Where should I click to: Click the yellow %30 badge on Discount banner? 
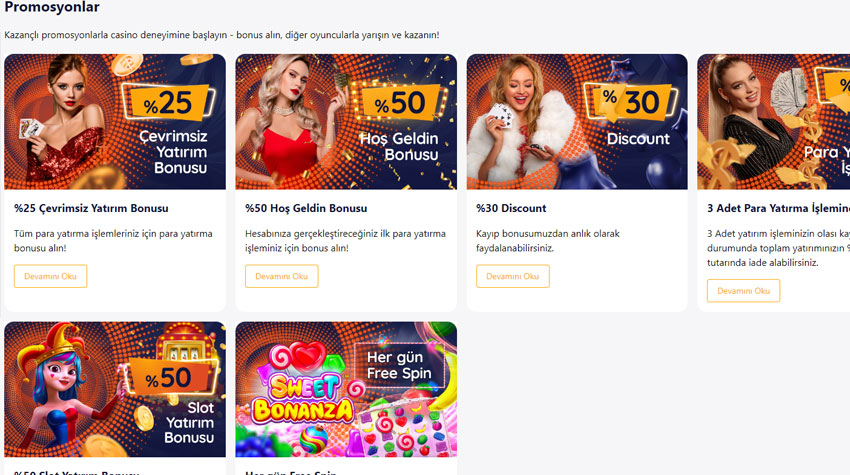tap(631, 102)
